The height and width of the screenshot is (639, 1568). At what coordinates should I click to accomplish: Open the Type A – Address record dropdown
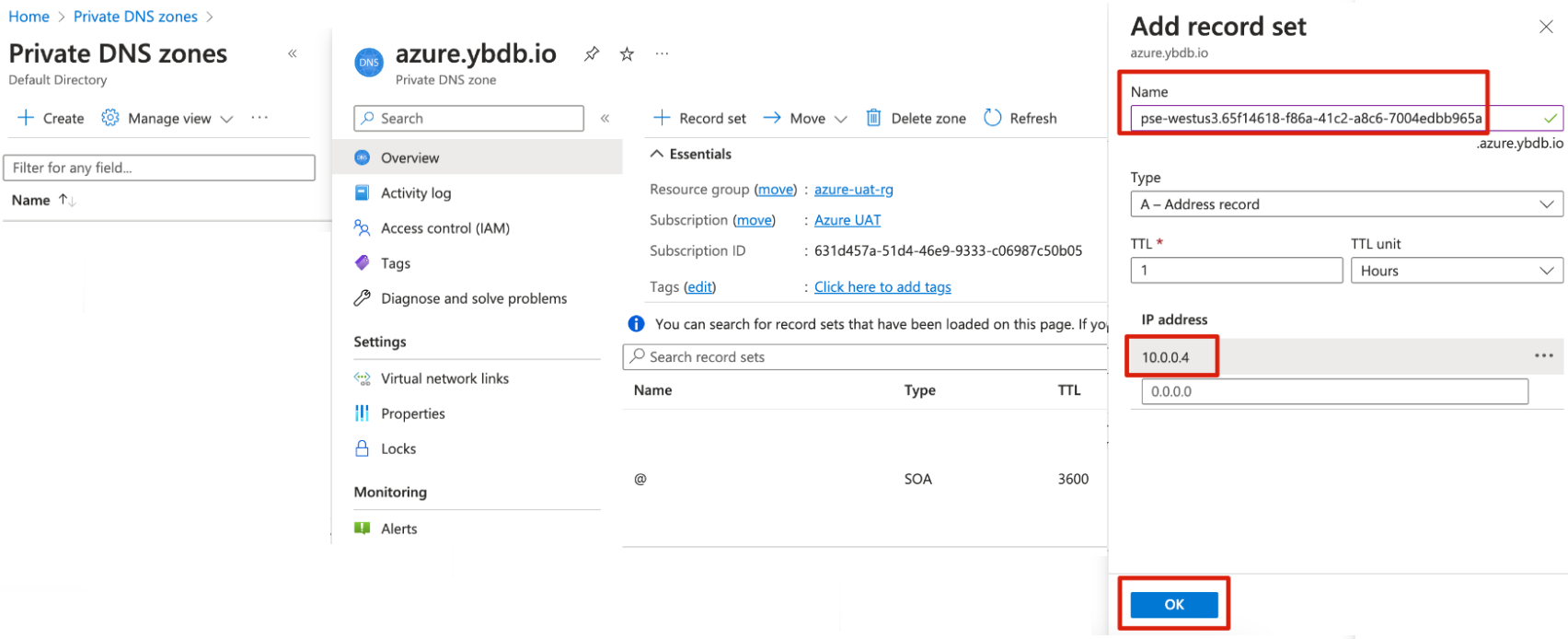coord(1346,204)
